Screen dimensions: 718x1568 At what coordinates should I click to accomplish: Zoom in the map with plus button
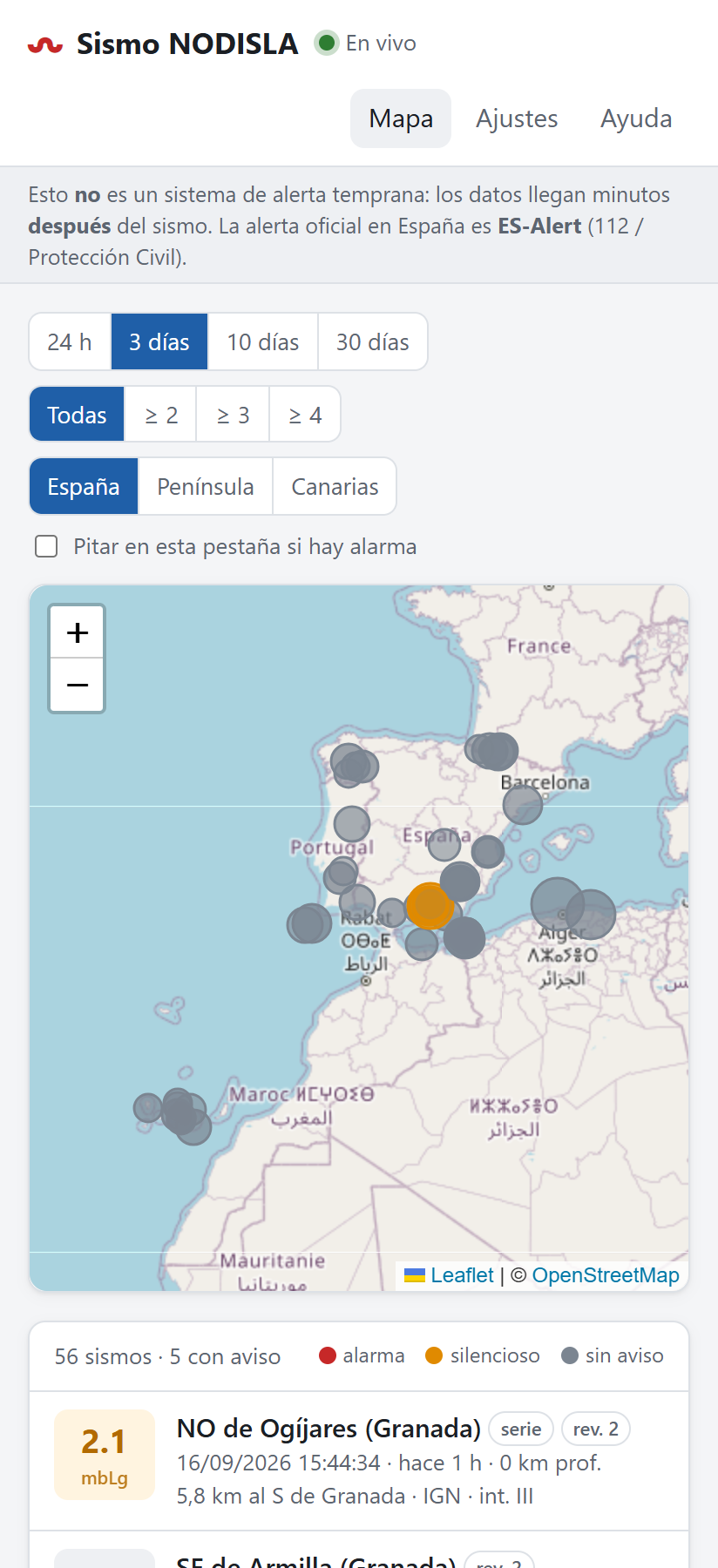click(78, 632)
